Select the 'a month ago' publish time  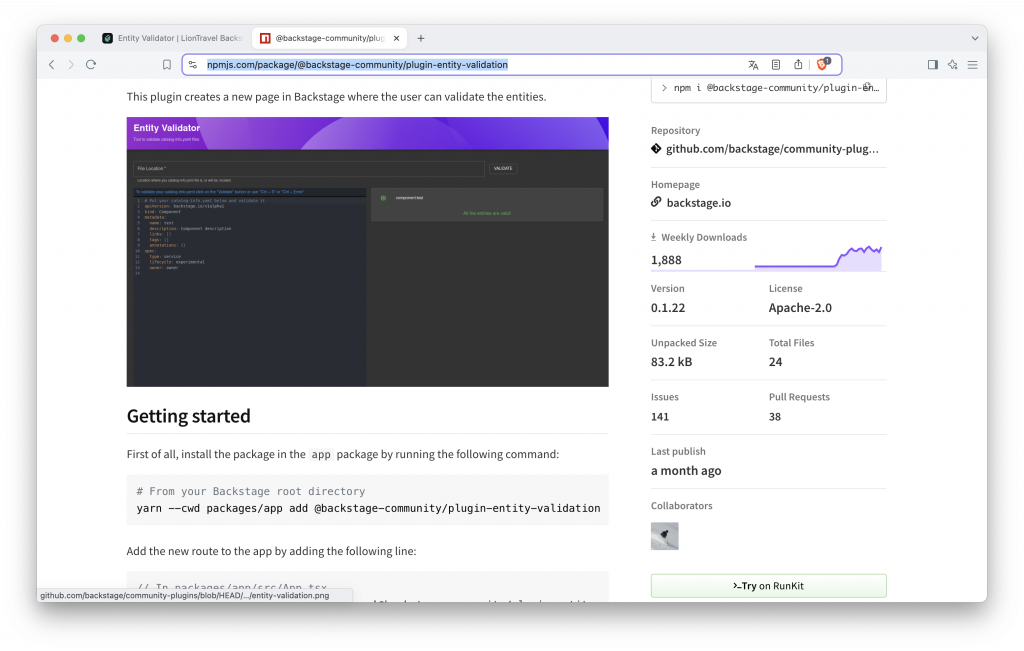point(686,471)
